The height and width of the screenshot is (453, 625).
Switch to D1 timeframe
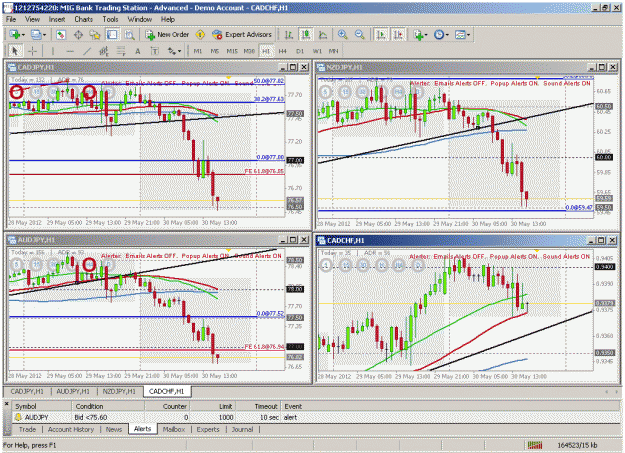[300, 51]
